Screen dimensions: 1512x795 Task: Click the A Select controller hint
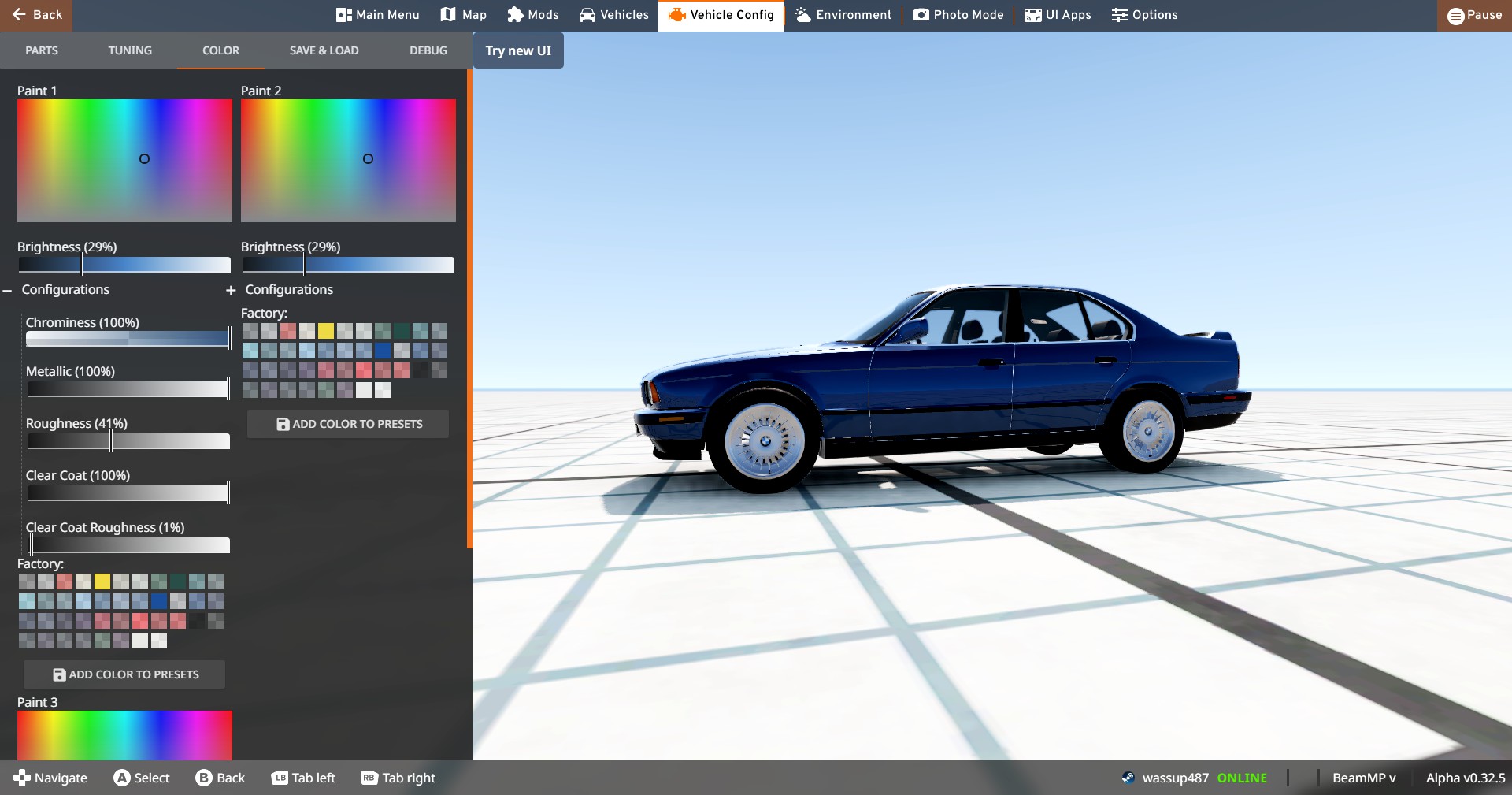(x=142, y=778)
